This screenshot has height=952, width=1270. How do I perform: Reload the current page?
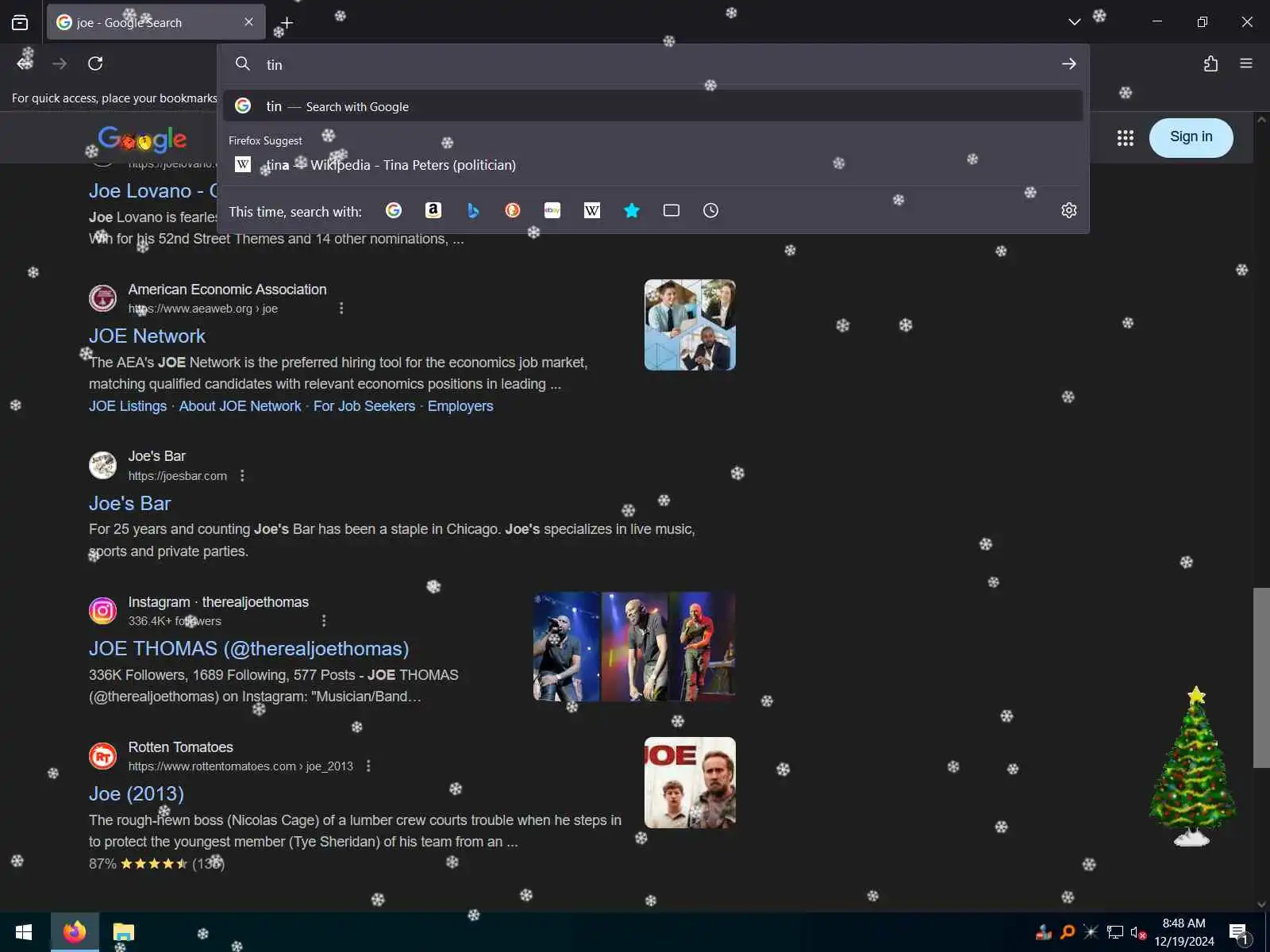95,63
